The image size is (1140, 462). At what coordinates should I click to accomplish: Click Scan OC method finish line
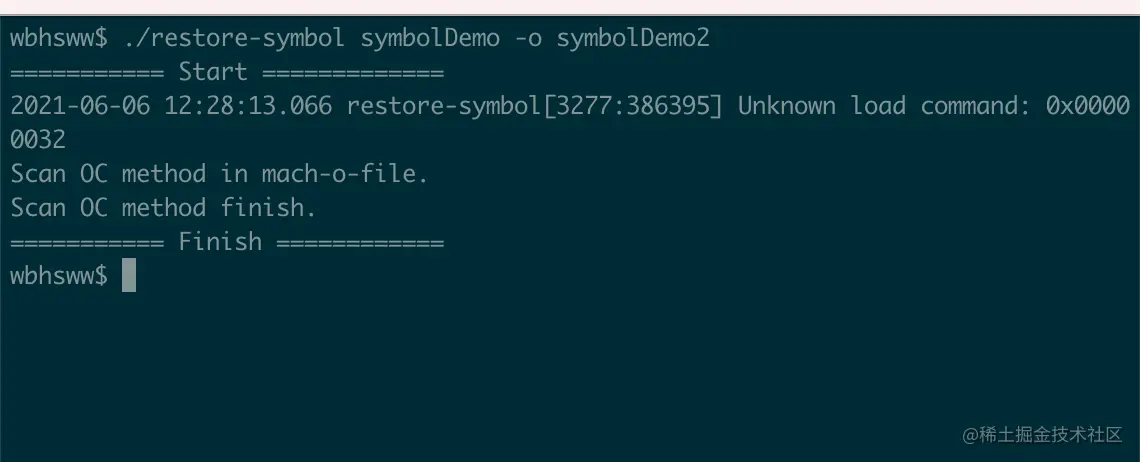[164, 208]
